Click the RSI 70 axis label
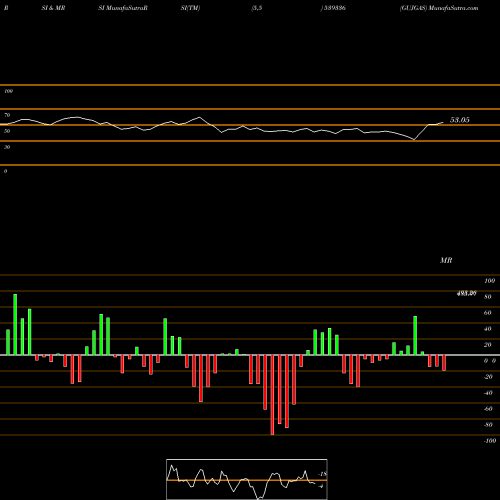This screenshot has height=500, width=500. pos(7,115)
